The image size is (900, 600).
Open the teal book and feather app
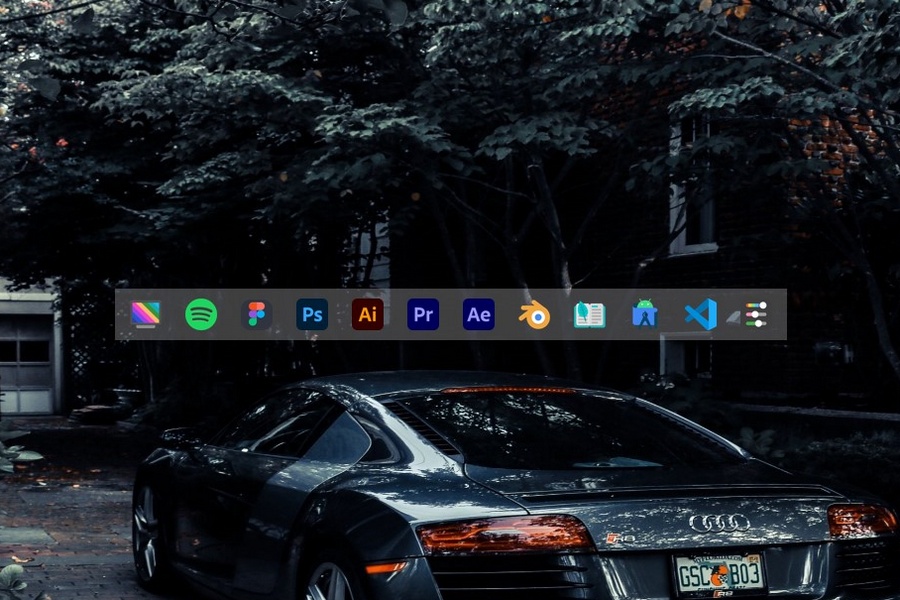589,315
